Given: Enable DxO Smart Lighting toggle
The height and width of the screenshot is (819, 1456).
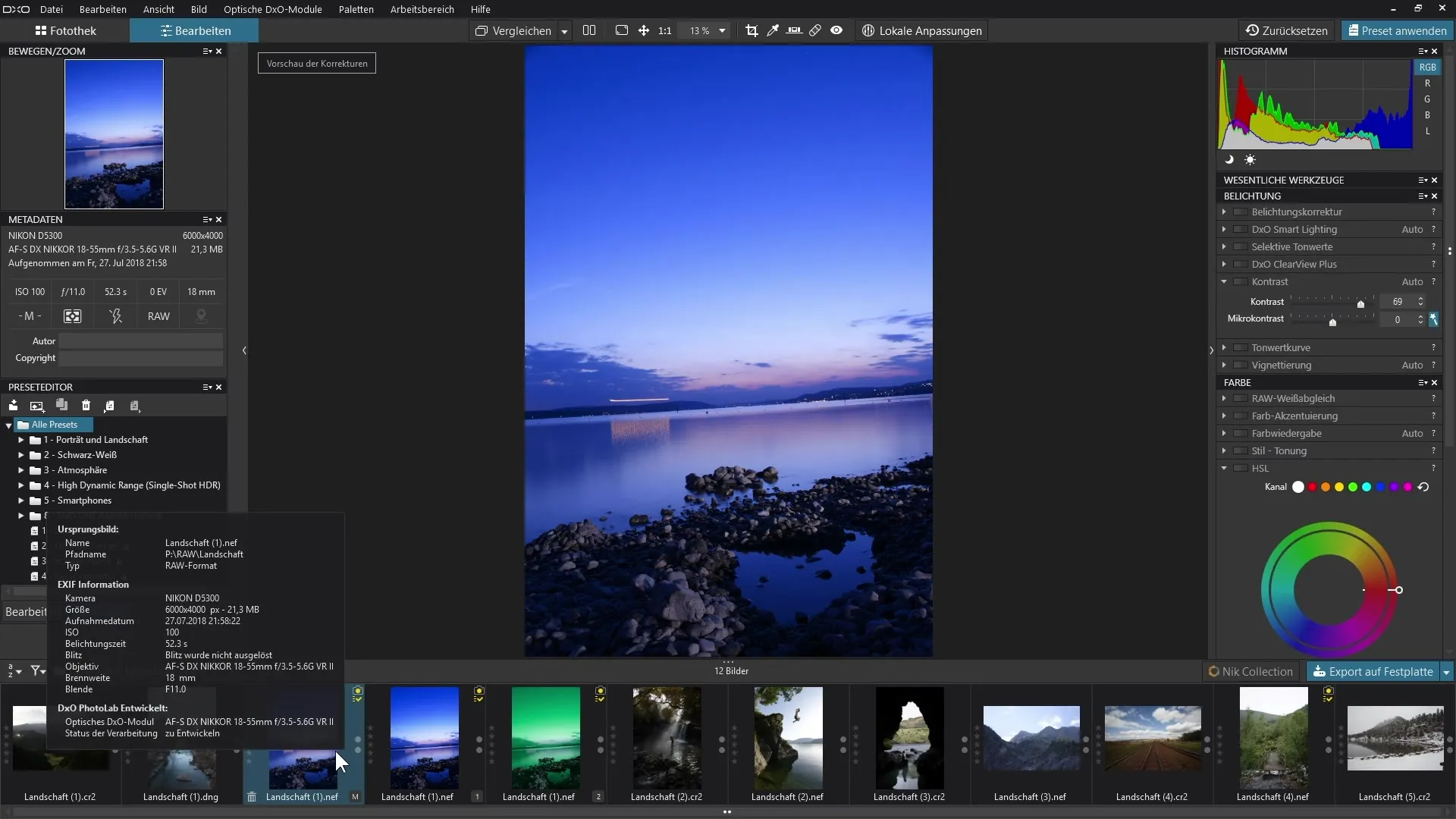Looking at the screenshot, I should (1241, 230).
